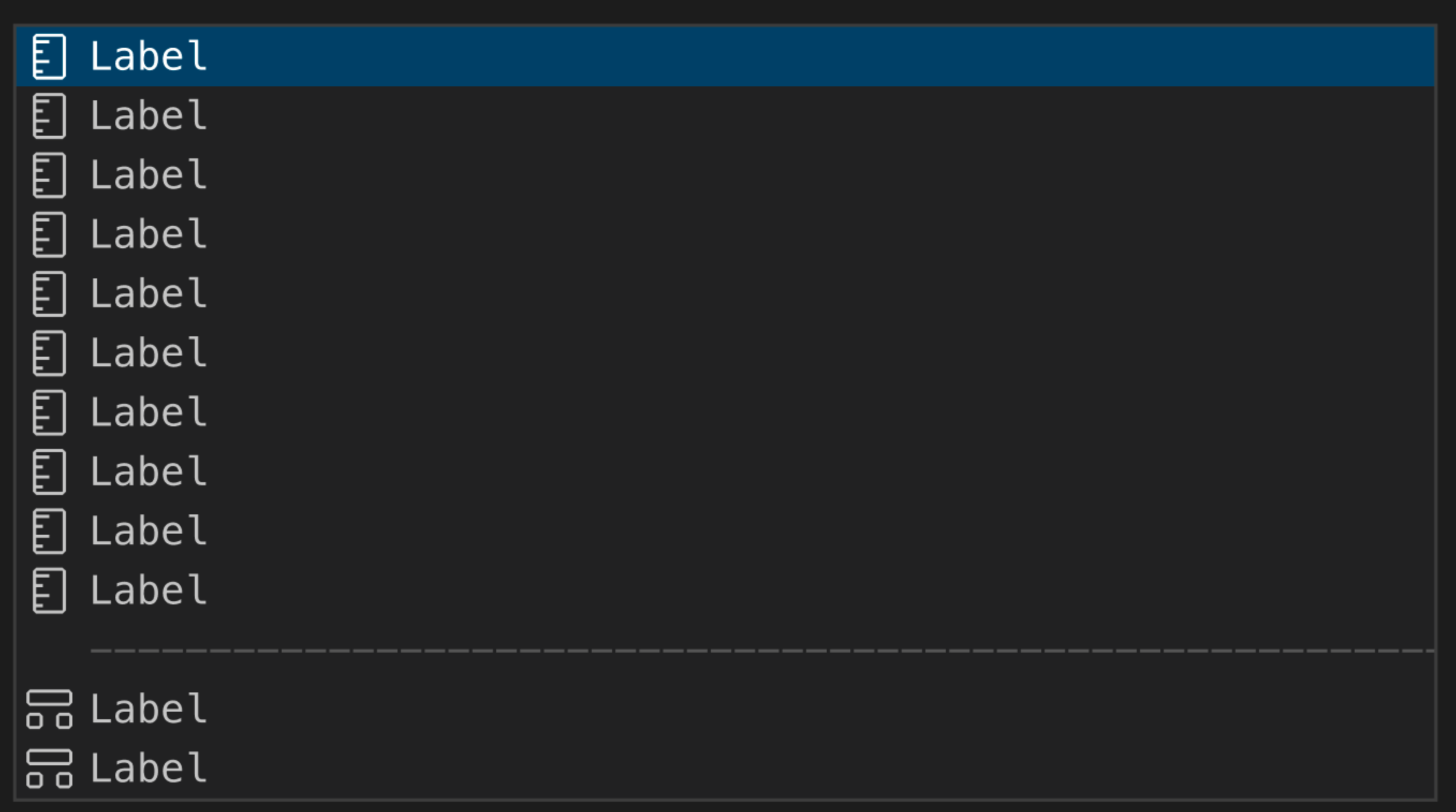Click the notebook icon on the fourth row
This screenshot has width=1456, height=812.
[x=50, y=234]
